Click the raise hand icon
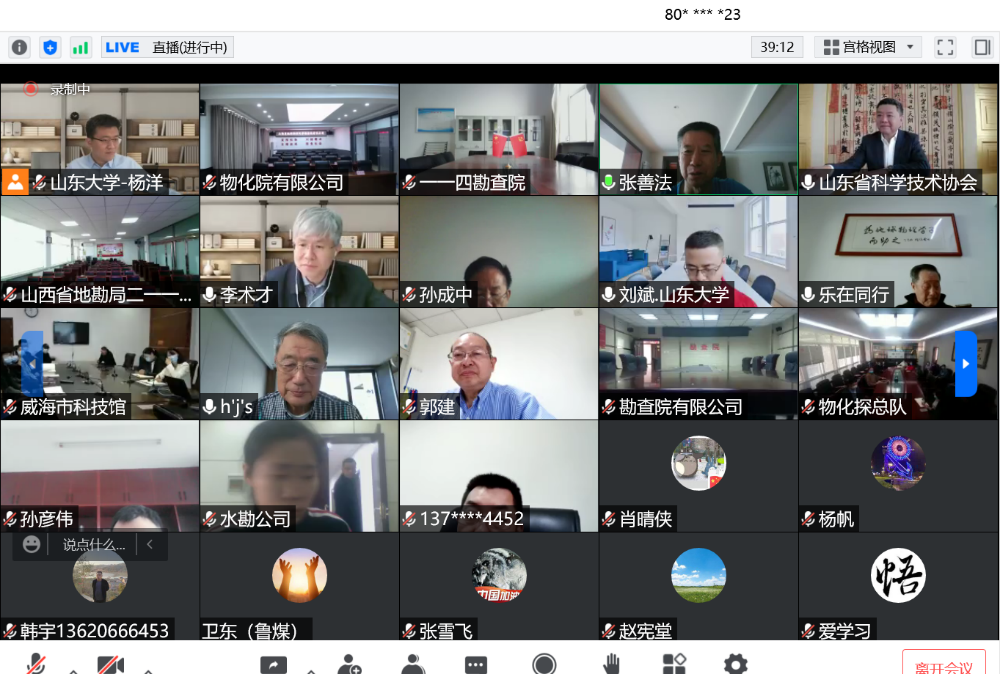This screenshot has height=674, width=1000. point(611,664)
